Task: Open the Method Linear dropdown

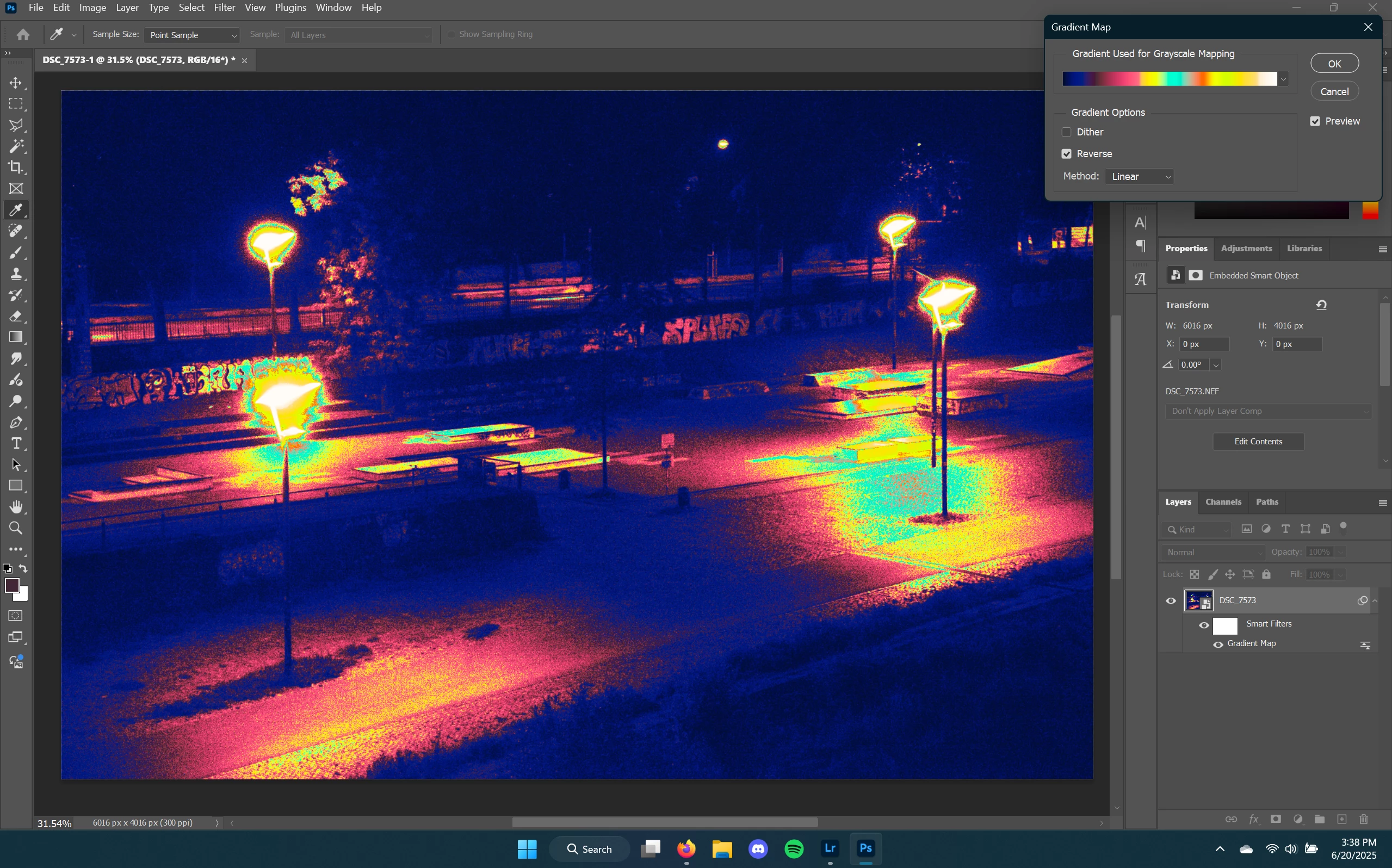Action: point(1140,177)
